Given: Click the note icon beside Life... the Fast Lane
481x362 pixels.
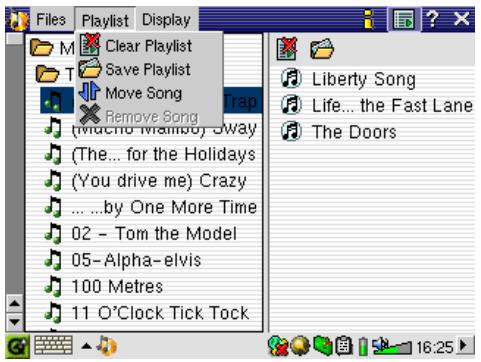Looking at the screenshot, I should pos(291,105).
